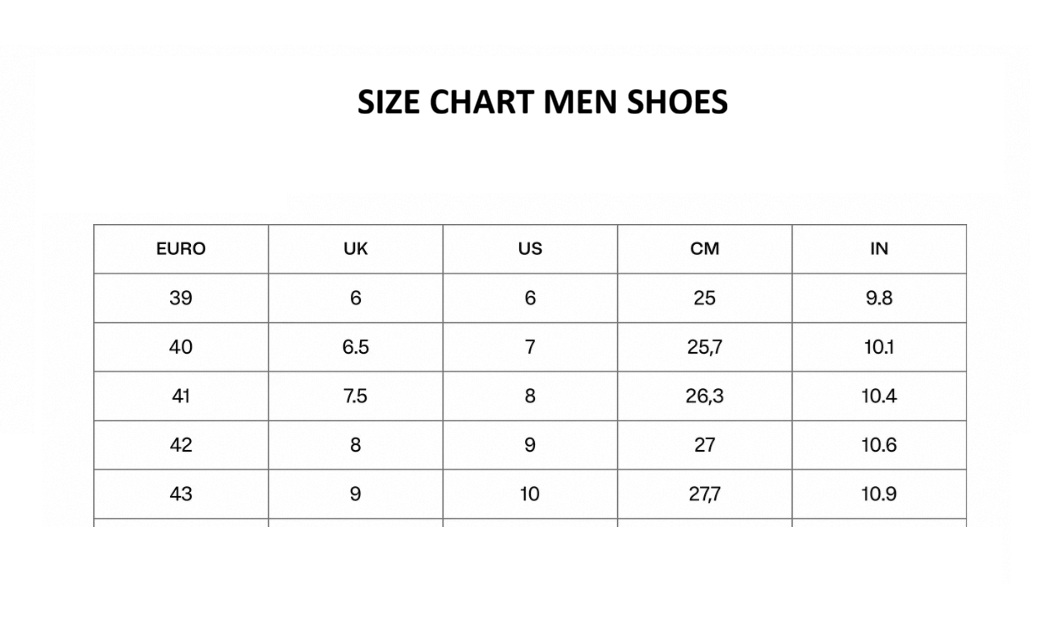Click the UK size 6.5 cell
The image size is (1060, 632).
click(x=356, y=347)
